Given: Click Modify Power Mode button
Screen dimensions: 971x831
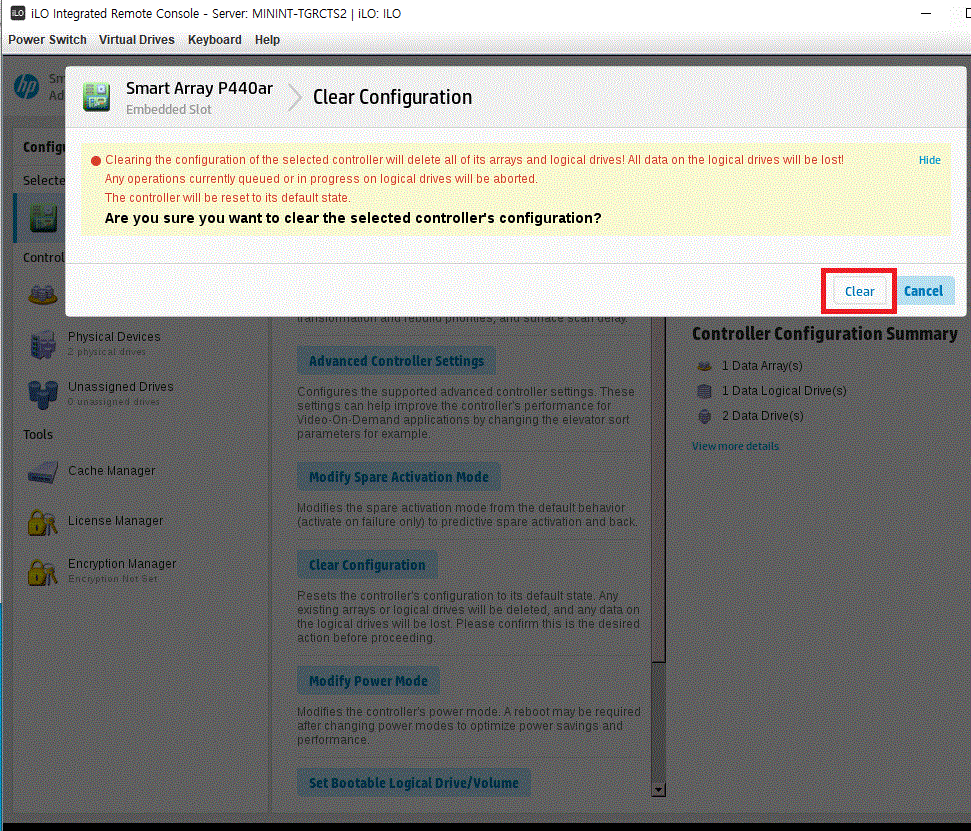Looking at the screenshot, I should click(368, 681).
